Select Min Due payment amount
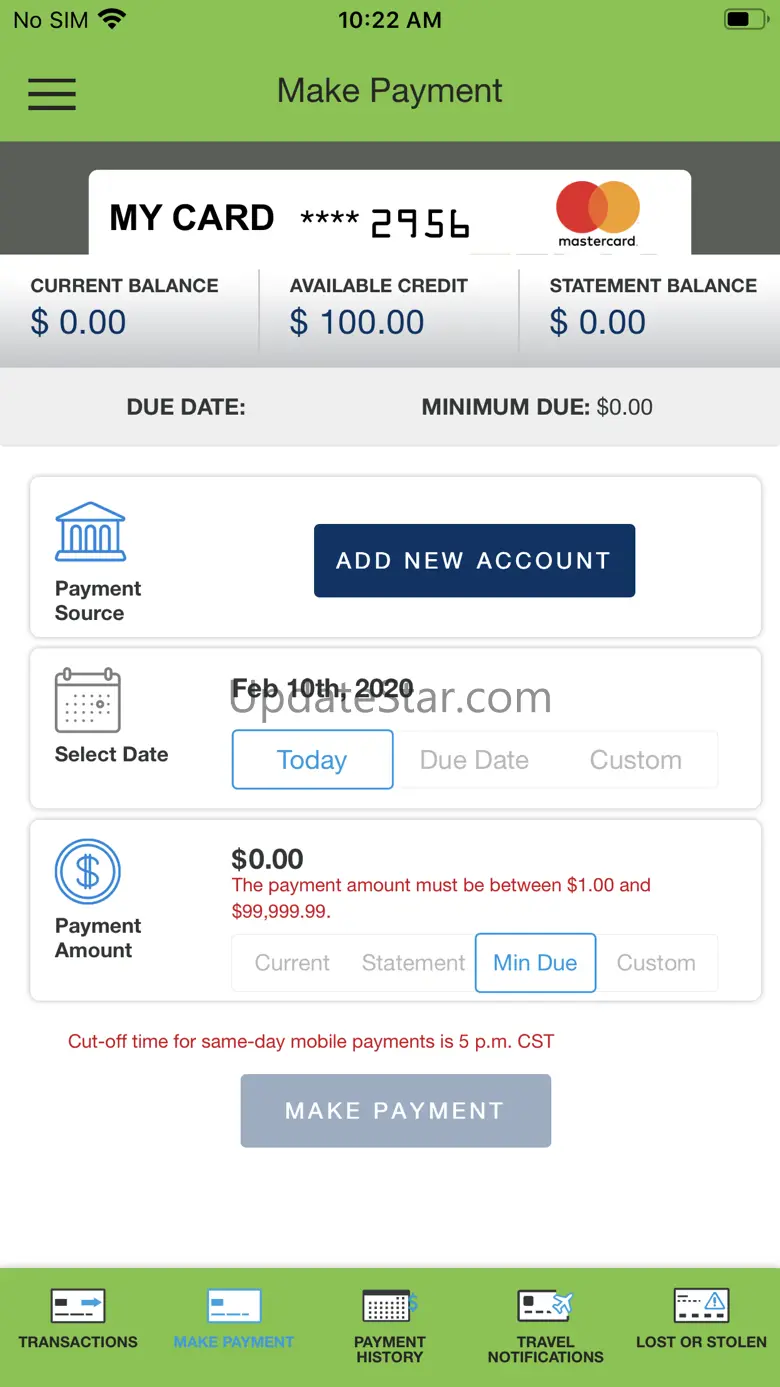This screenshot has width=780, height=1387. (535, 963)
